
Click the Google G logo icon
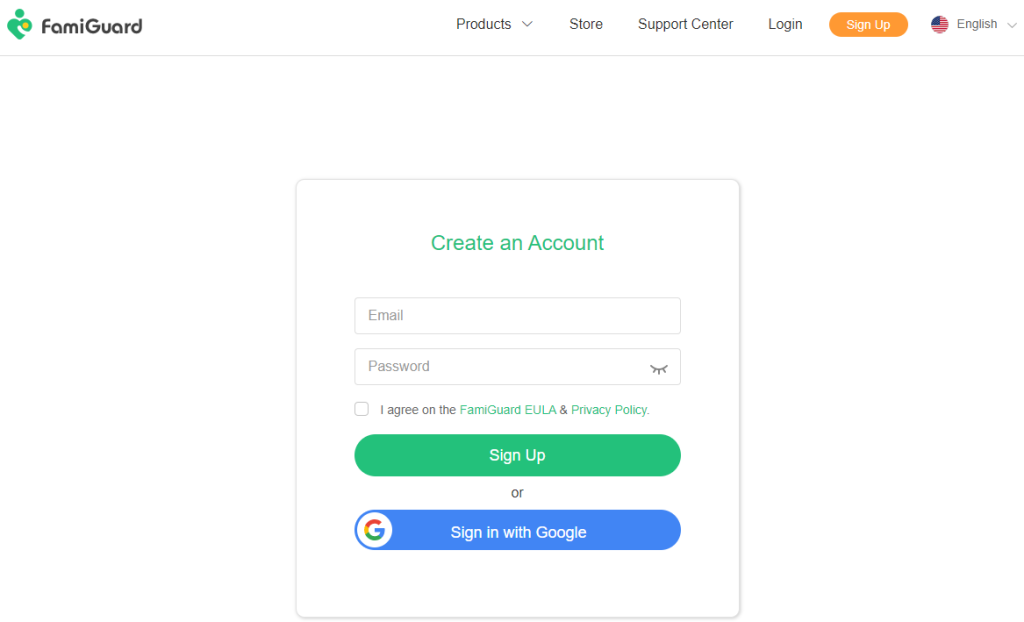coord(375,531)
